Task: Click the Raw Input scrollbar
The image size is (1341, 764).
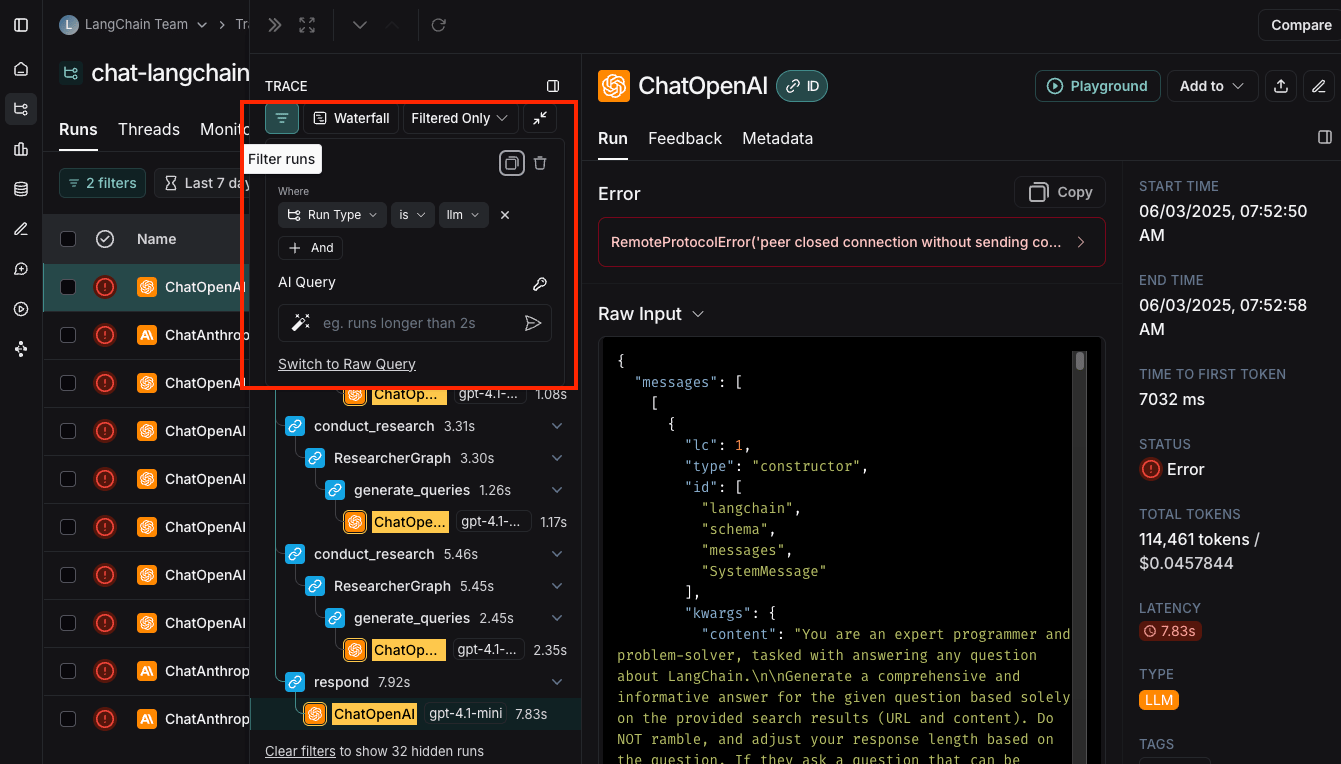Action: pos(1080,361)
